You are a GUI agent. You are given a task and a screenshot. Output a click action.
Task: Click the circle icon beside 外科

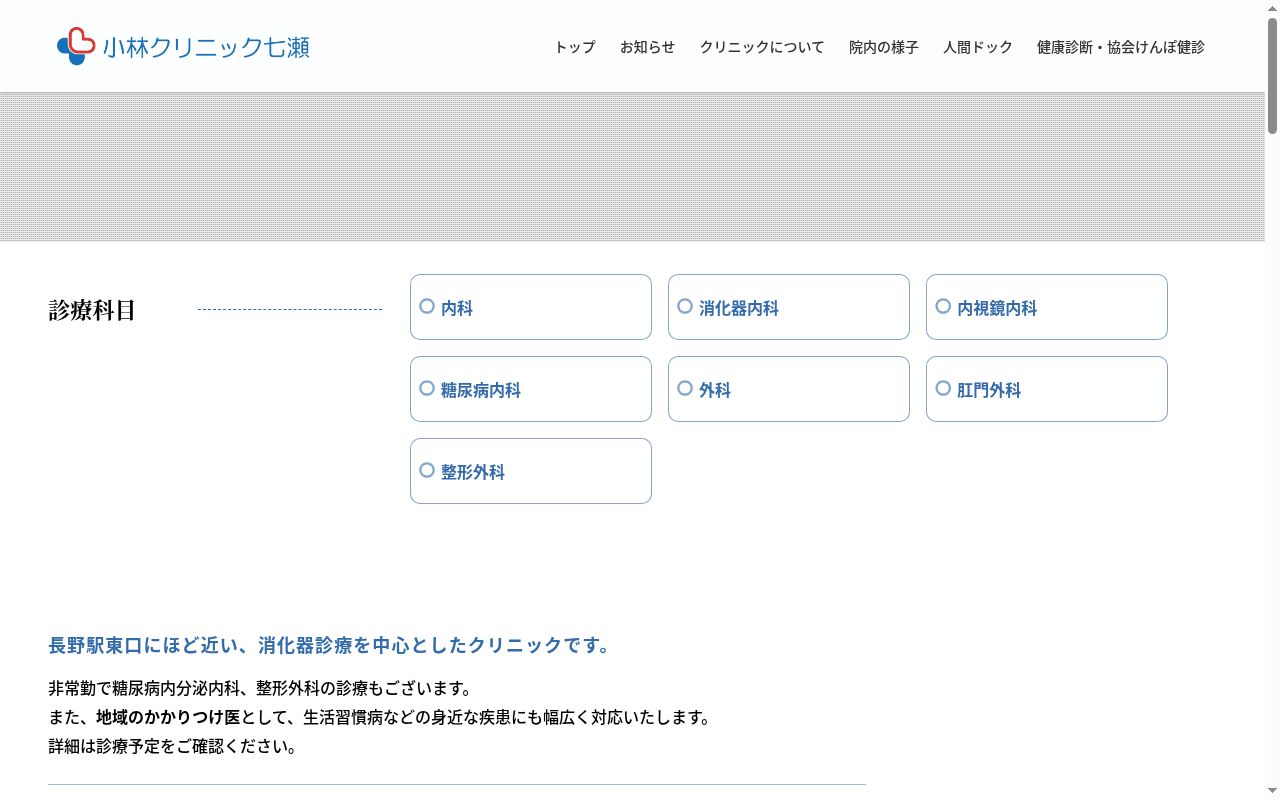point(685,388)
